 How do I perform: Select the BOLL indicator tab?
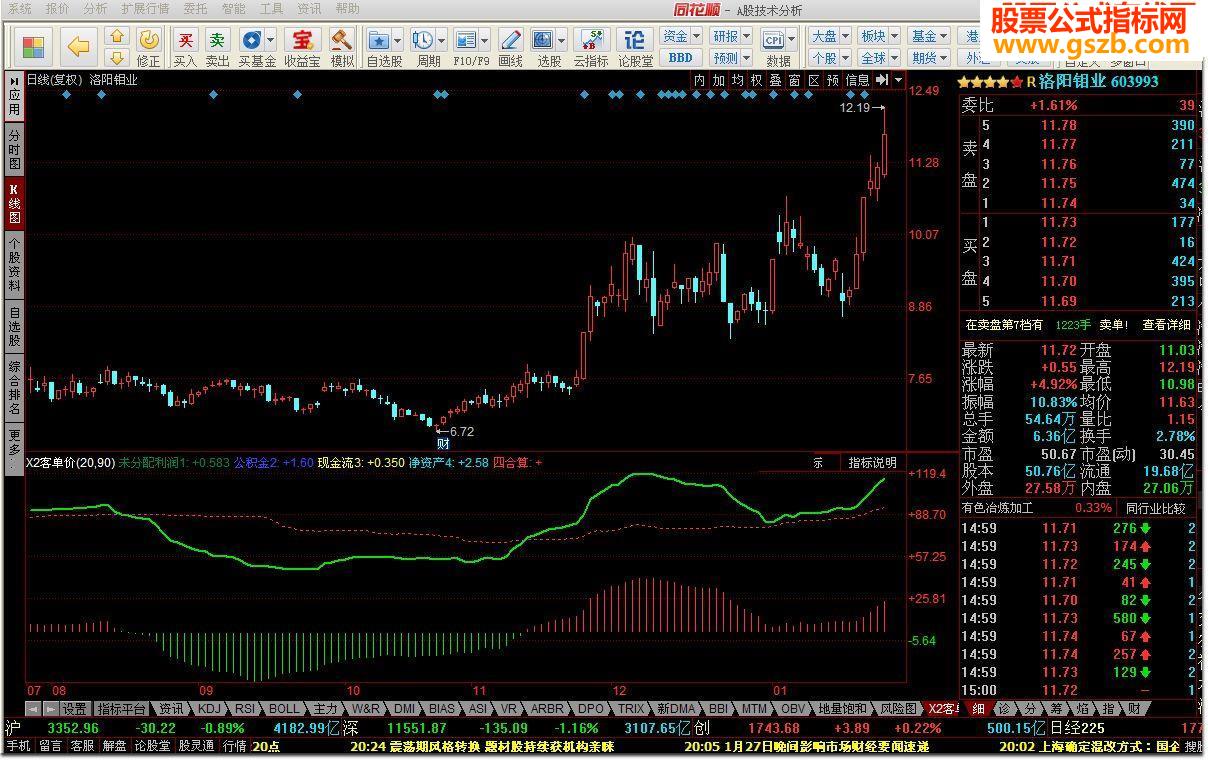284,709
